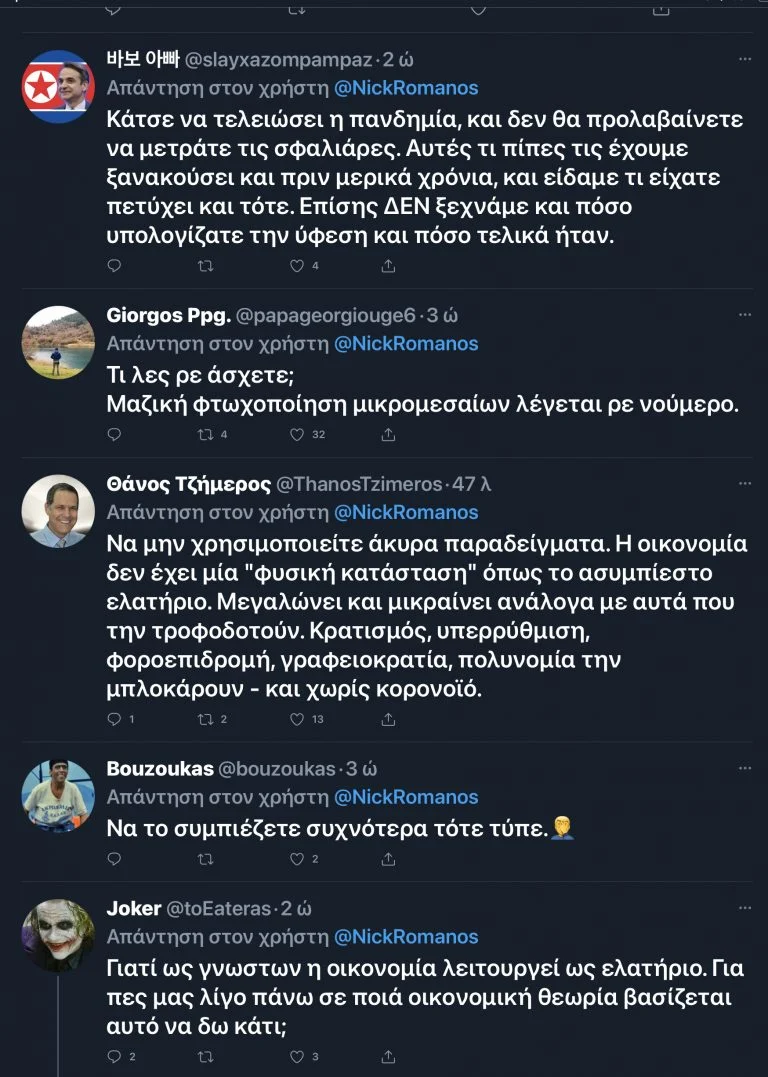This screenshot has width=768, height=1077.
Task: View the Joker profile avatar
Action: [58, 936]
